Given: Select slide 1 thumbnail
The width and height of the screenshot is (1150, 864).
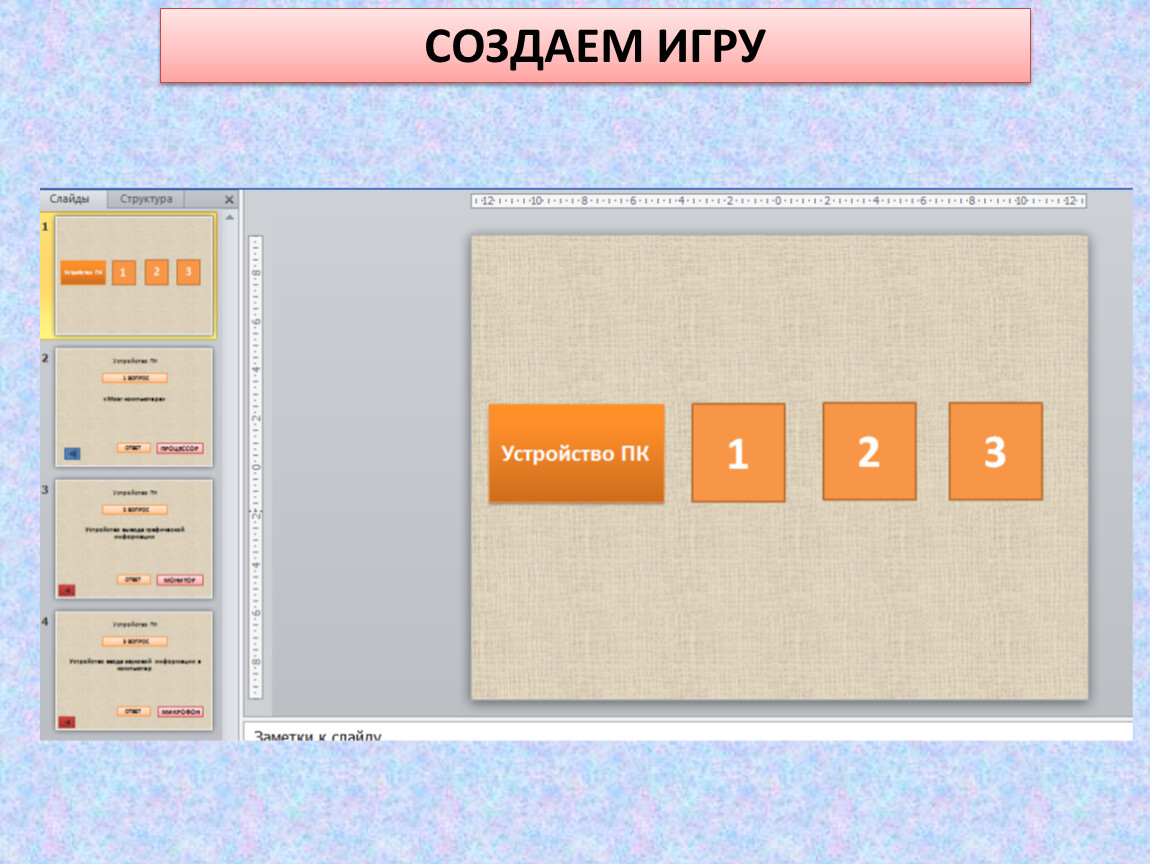Looking at the screenshot, I should coord(134,275).
